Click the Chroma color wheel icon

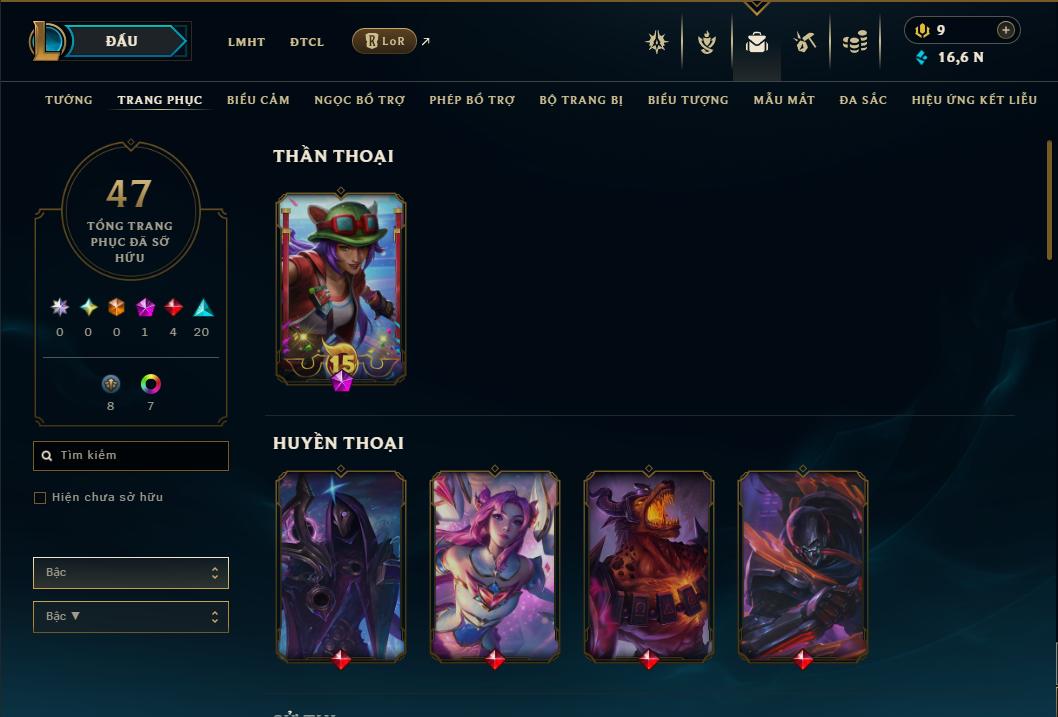coord(150,384)
